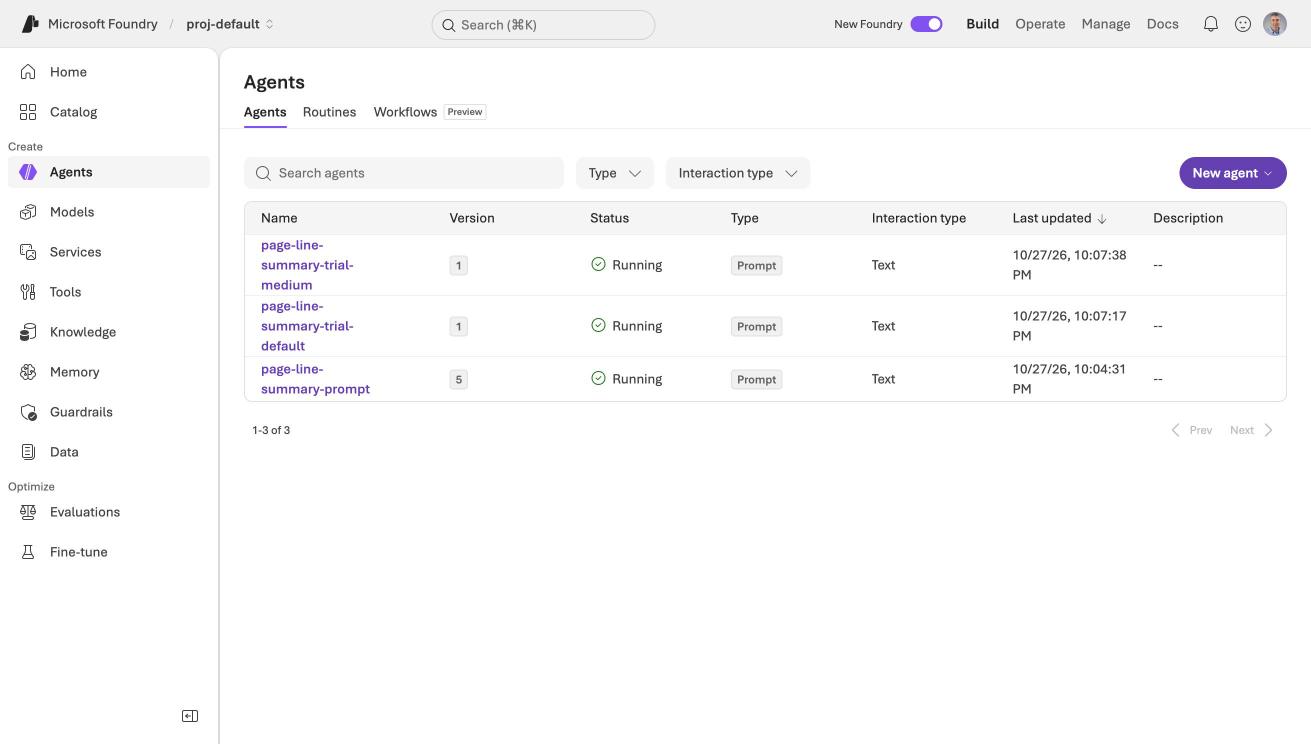Collapse the sidebar with the panel icon
The width and height of the screenshot is (1311, 744).
tap(190, 716)
